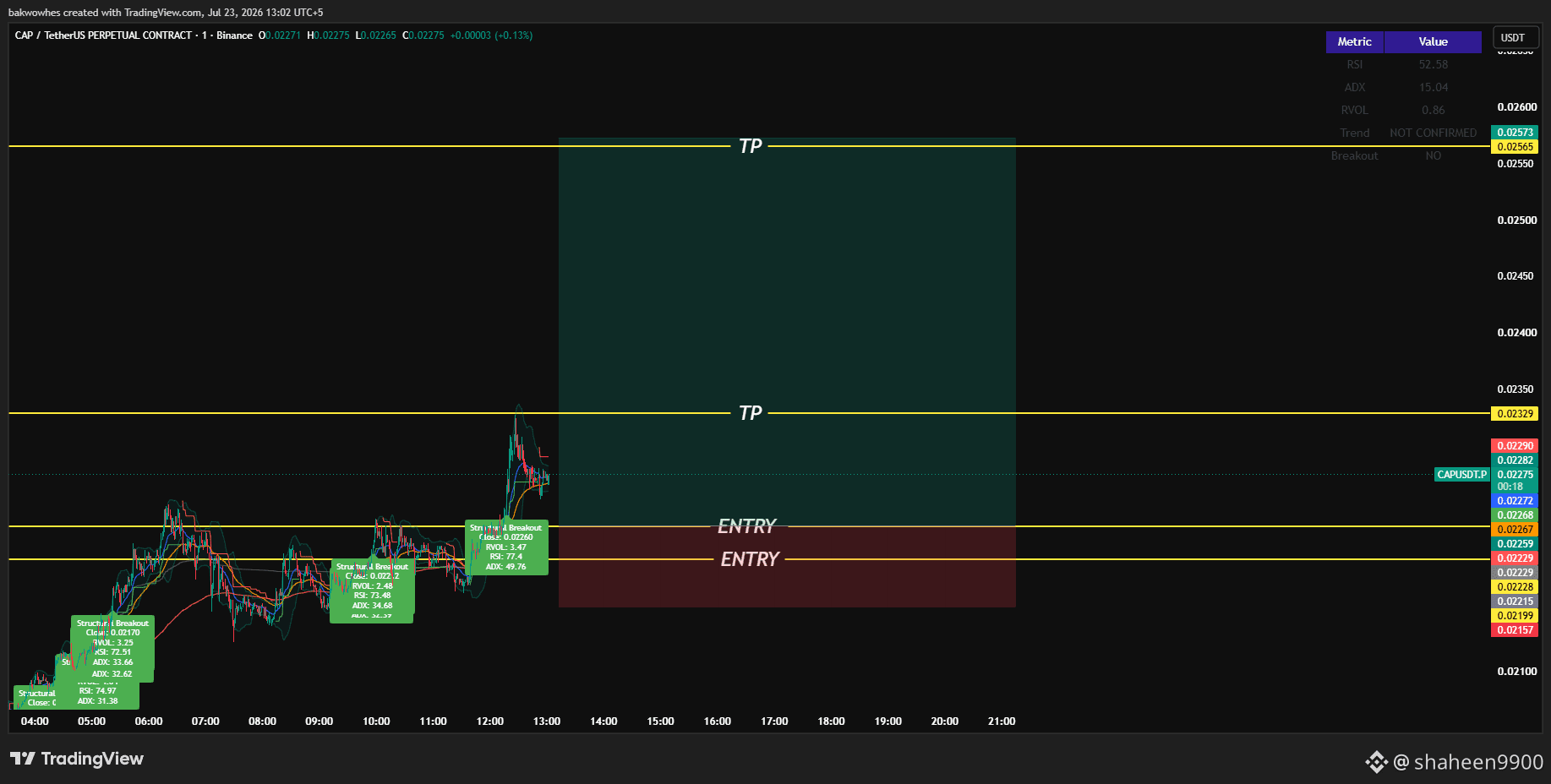This screenshot has width=1551, height=784.
Task: Click the 0.02500 price axis label
Action: pyautogui.click(x=1516, y=220)
